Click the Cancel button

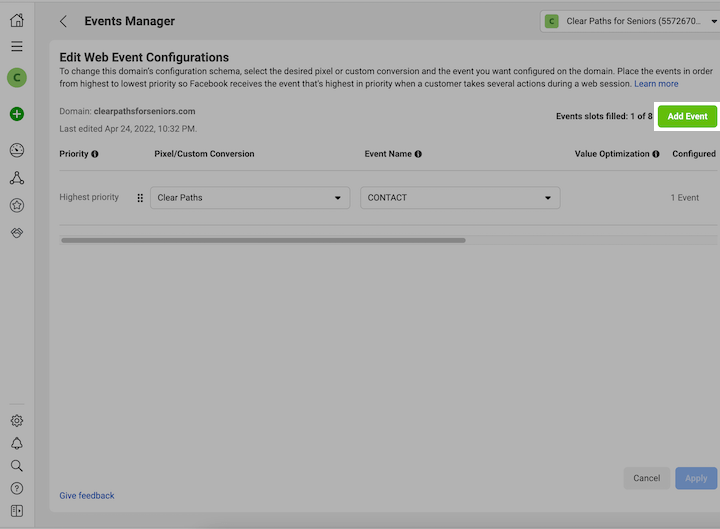646,478
